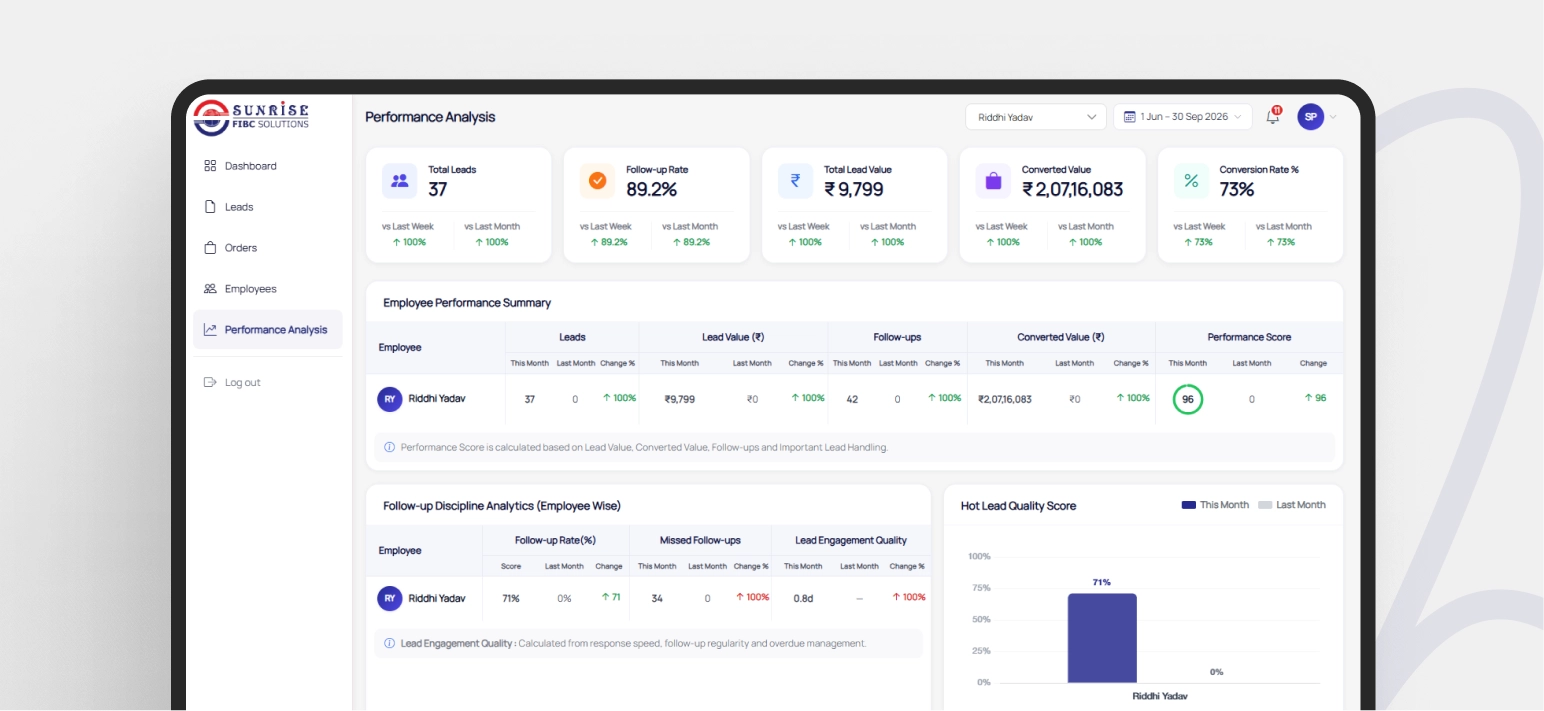This screenshot has height=711, width=1544.
Task: Click the info icon beside Performance Score note
Action: coord(390,447)
